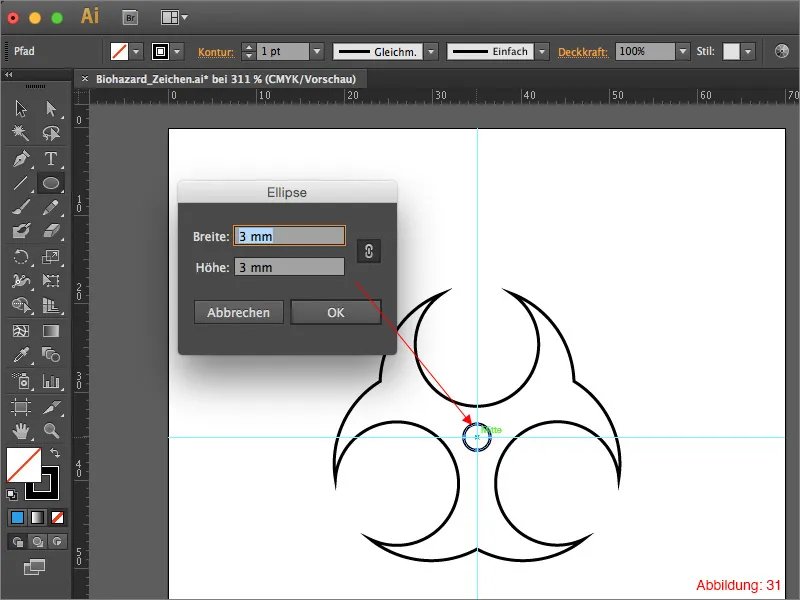This screenshot has height=600, width=800.
Task: Select the Scale tool
Action: 51,257
